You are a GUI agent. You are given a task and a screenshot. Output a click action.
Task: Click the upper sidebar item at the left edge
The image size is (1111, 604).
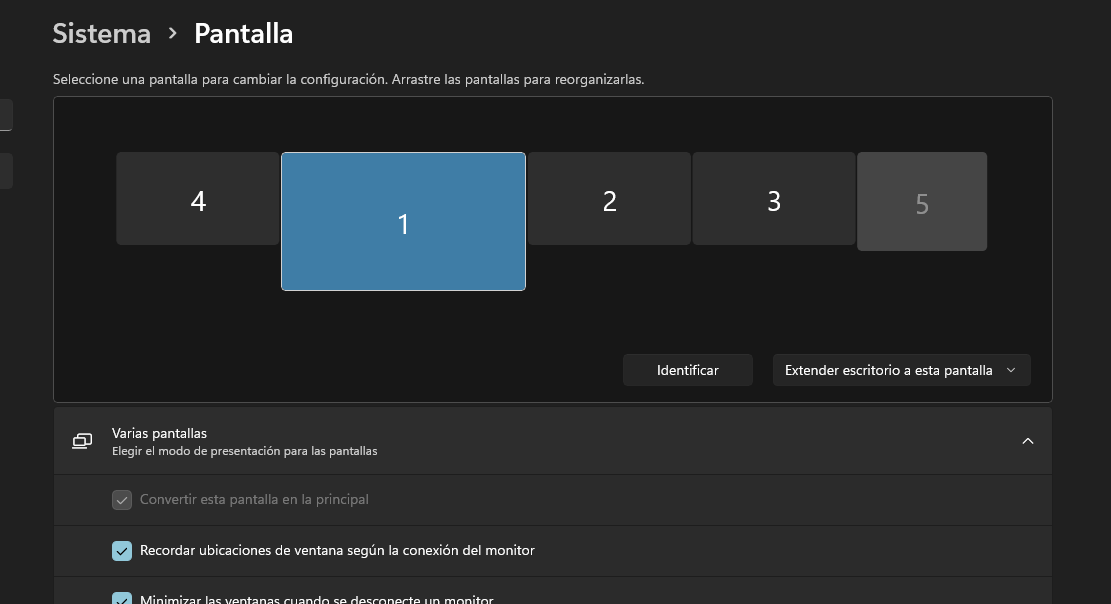click(x=5, y=114)
